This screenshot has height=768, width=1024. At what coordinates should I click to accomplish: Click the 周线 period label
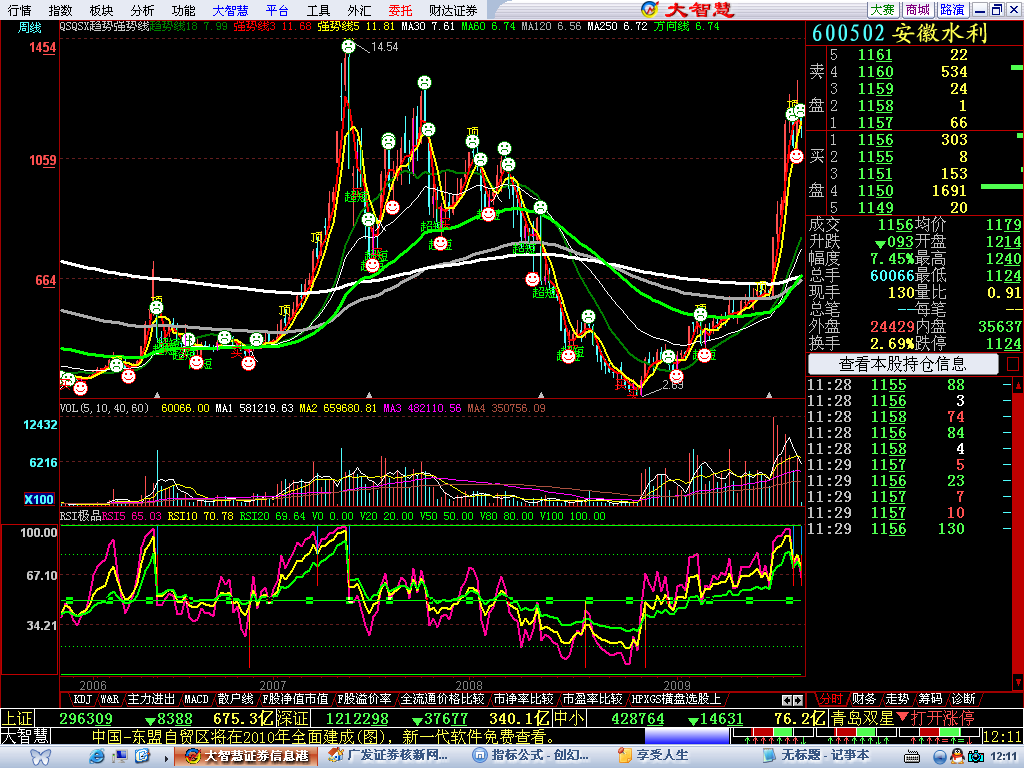[x=29, y=28]
